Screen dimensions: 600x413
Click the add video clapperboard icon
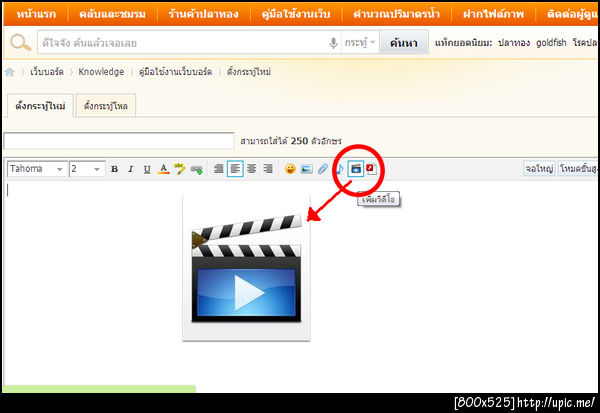355,169
